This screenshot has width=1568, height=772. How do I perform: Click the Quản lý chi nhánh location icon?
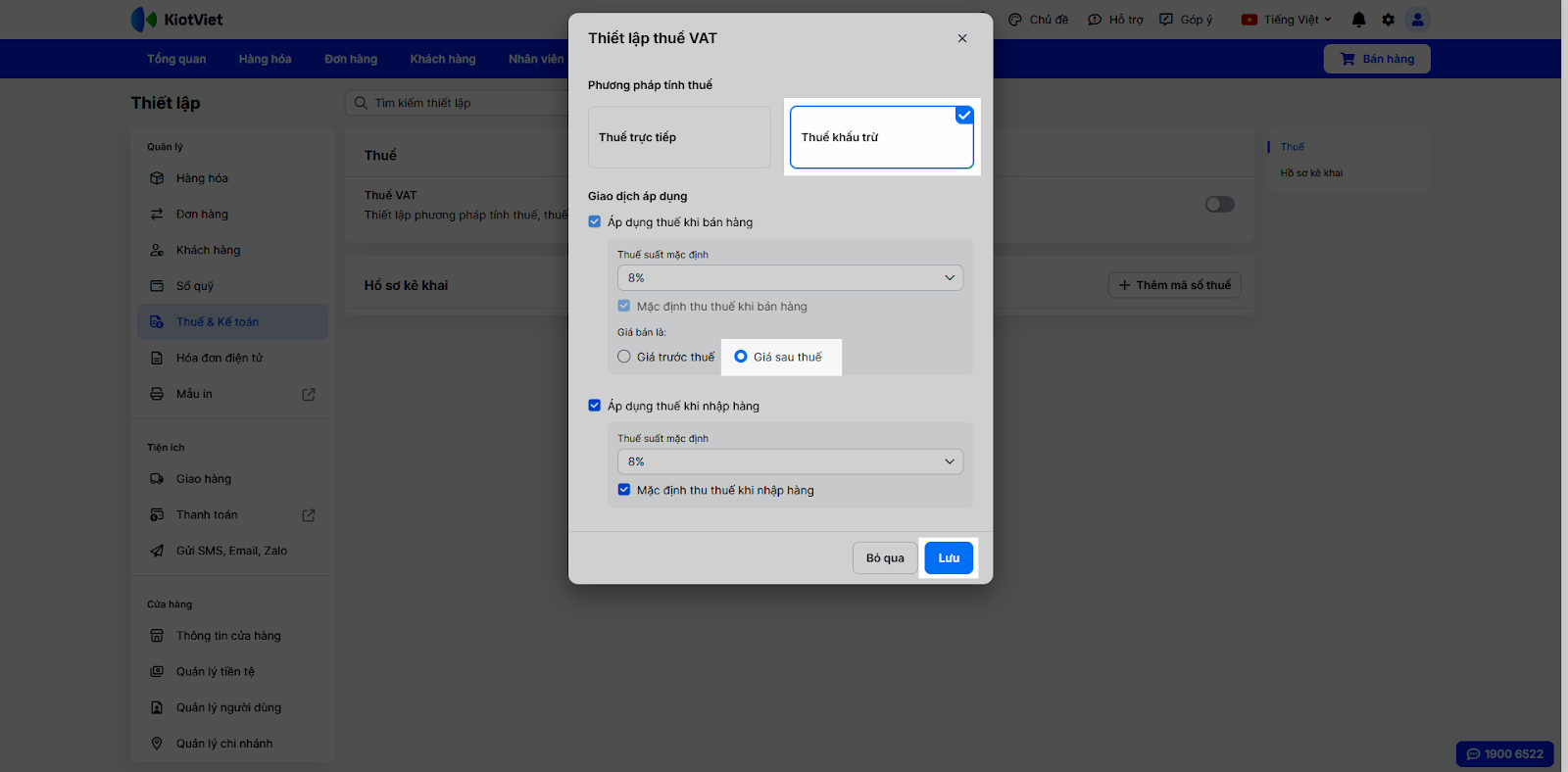pos(157,744)
